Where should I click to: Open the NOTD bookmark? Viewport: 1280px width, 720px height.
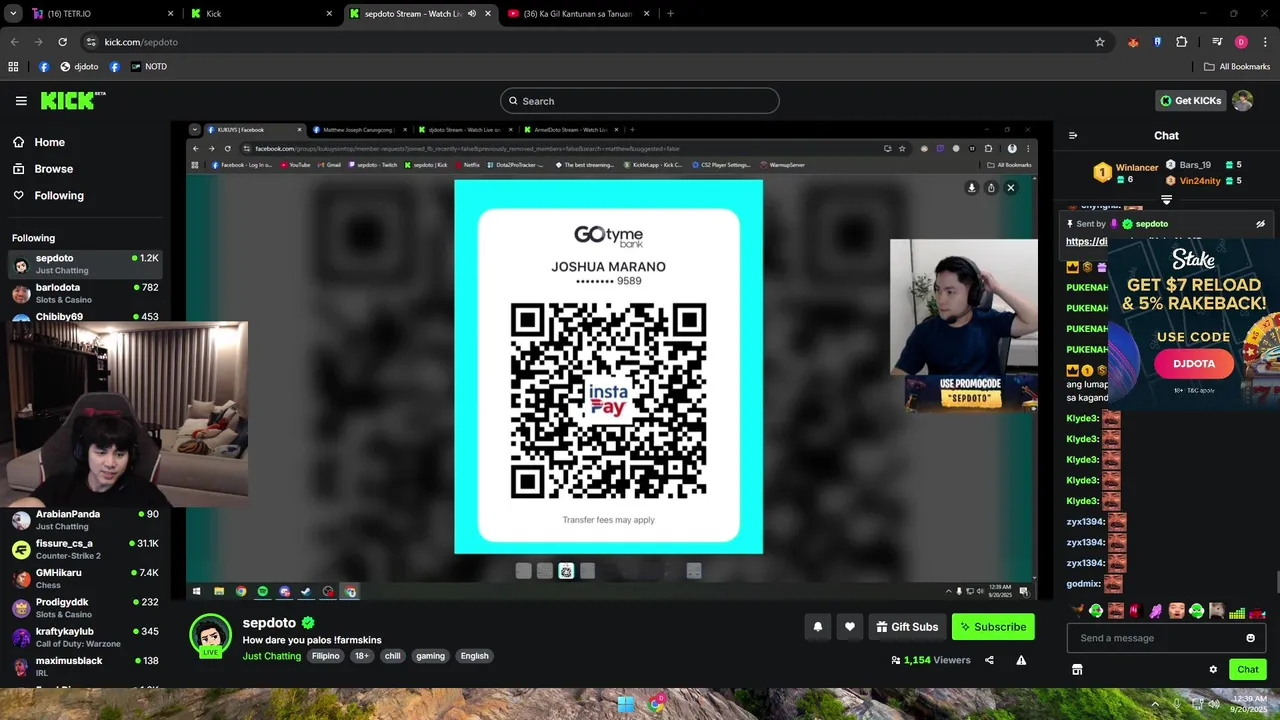(x=149, y=67)
